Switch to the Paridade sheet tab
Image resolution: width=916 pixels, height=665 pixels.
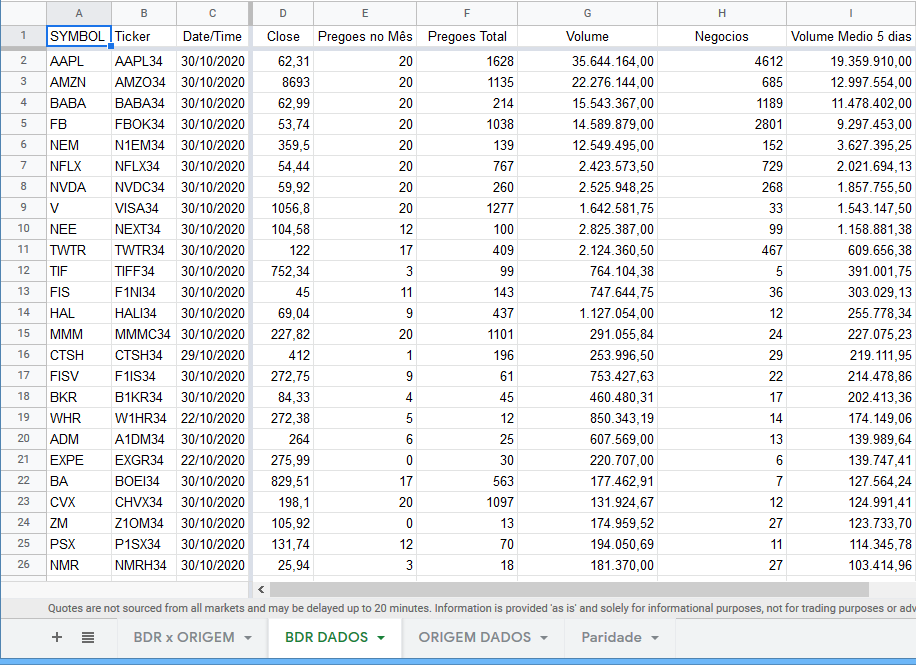[611, 637]
